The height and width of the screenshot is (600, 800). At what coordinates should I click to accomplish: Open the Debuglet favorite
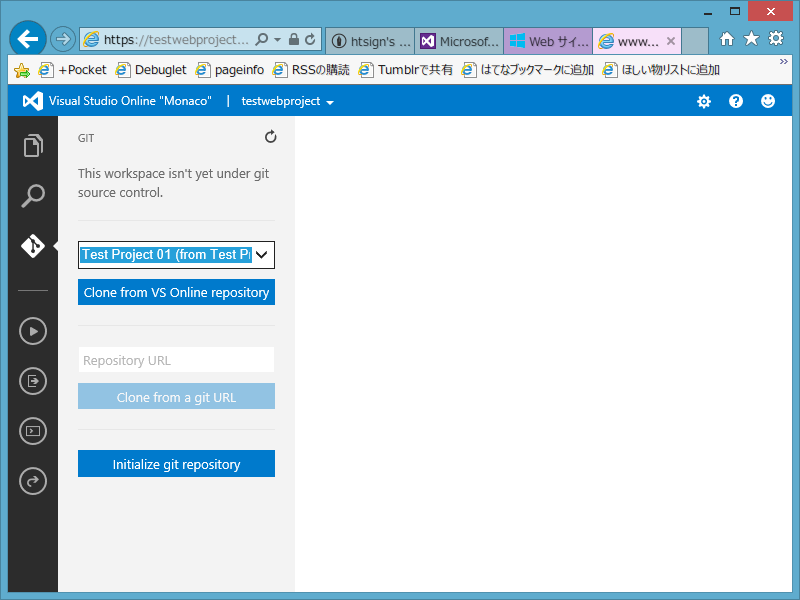coord(151,70)
